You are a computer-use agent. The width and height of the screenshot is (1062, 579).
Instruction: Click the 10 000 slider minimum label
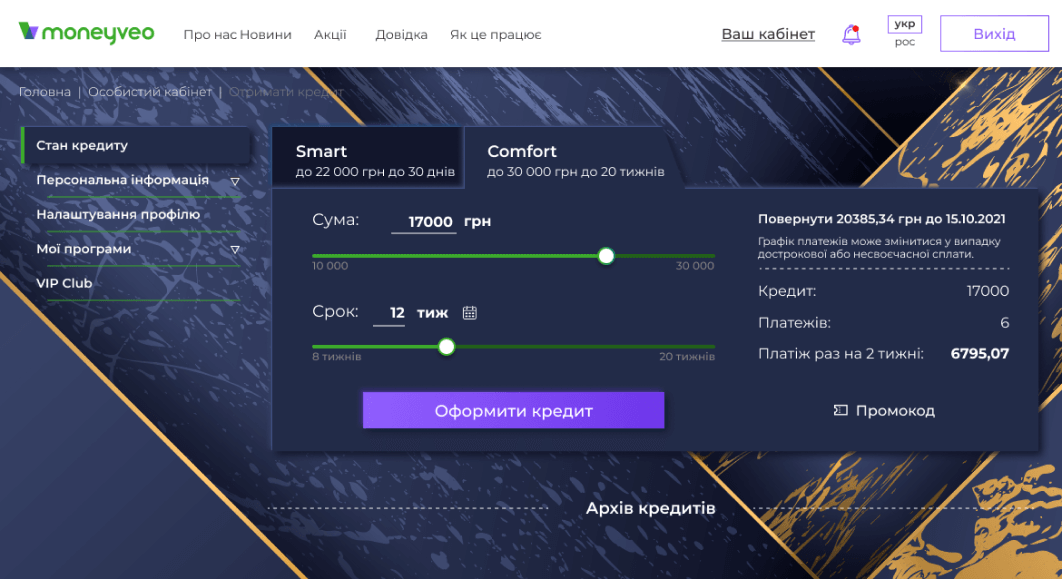(x=330, y=266)
